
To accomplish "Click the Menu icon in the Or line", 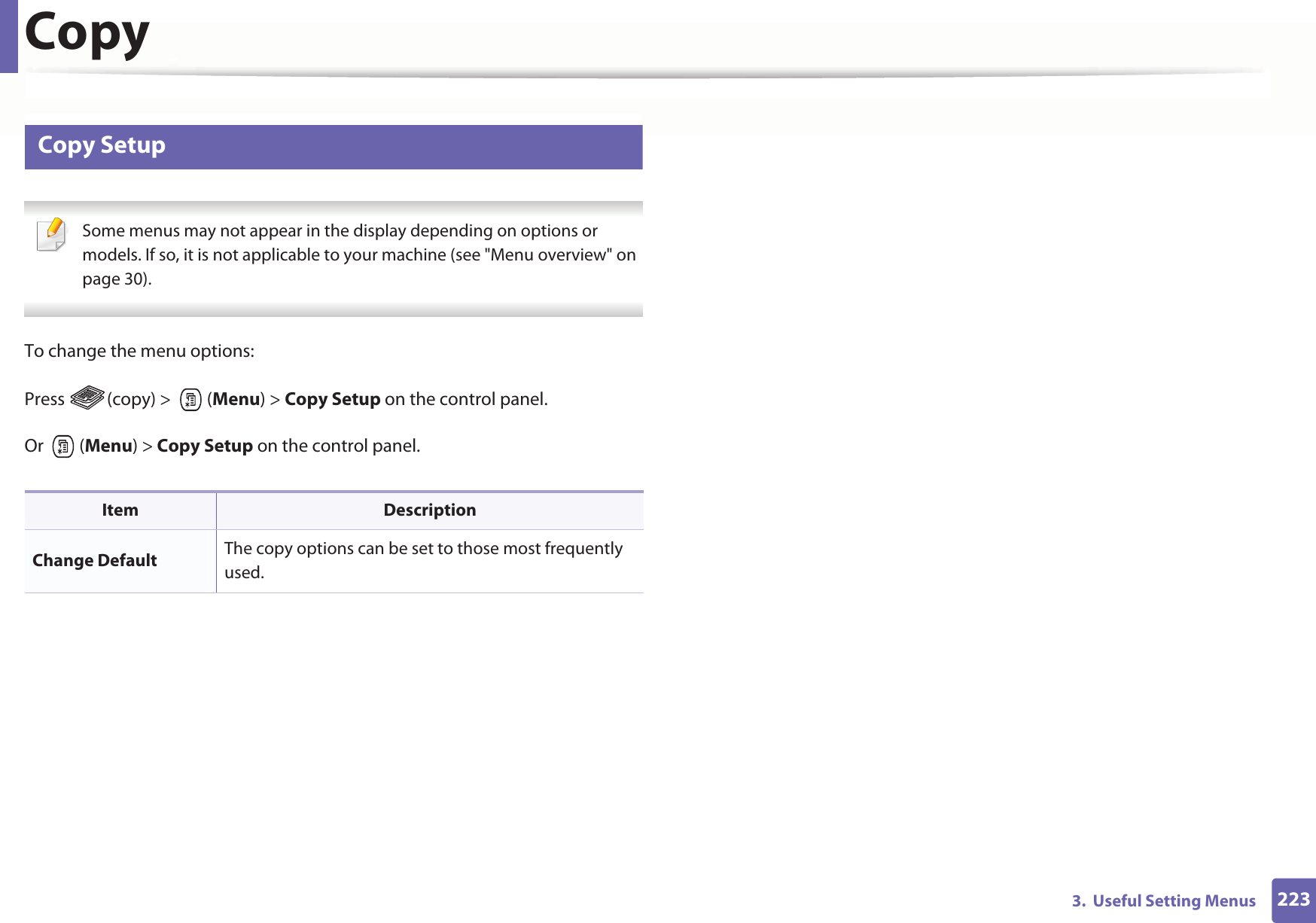I will (x=63, y=446).
